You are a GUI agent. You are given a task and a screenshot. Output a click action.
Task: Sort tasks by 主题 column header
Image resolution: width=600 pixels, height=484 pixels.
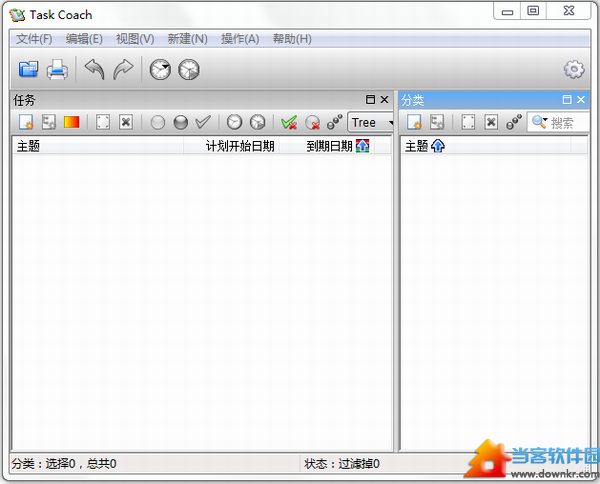tap(98, 146)
